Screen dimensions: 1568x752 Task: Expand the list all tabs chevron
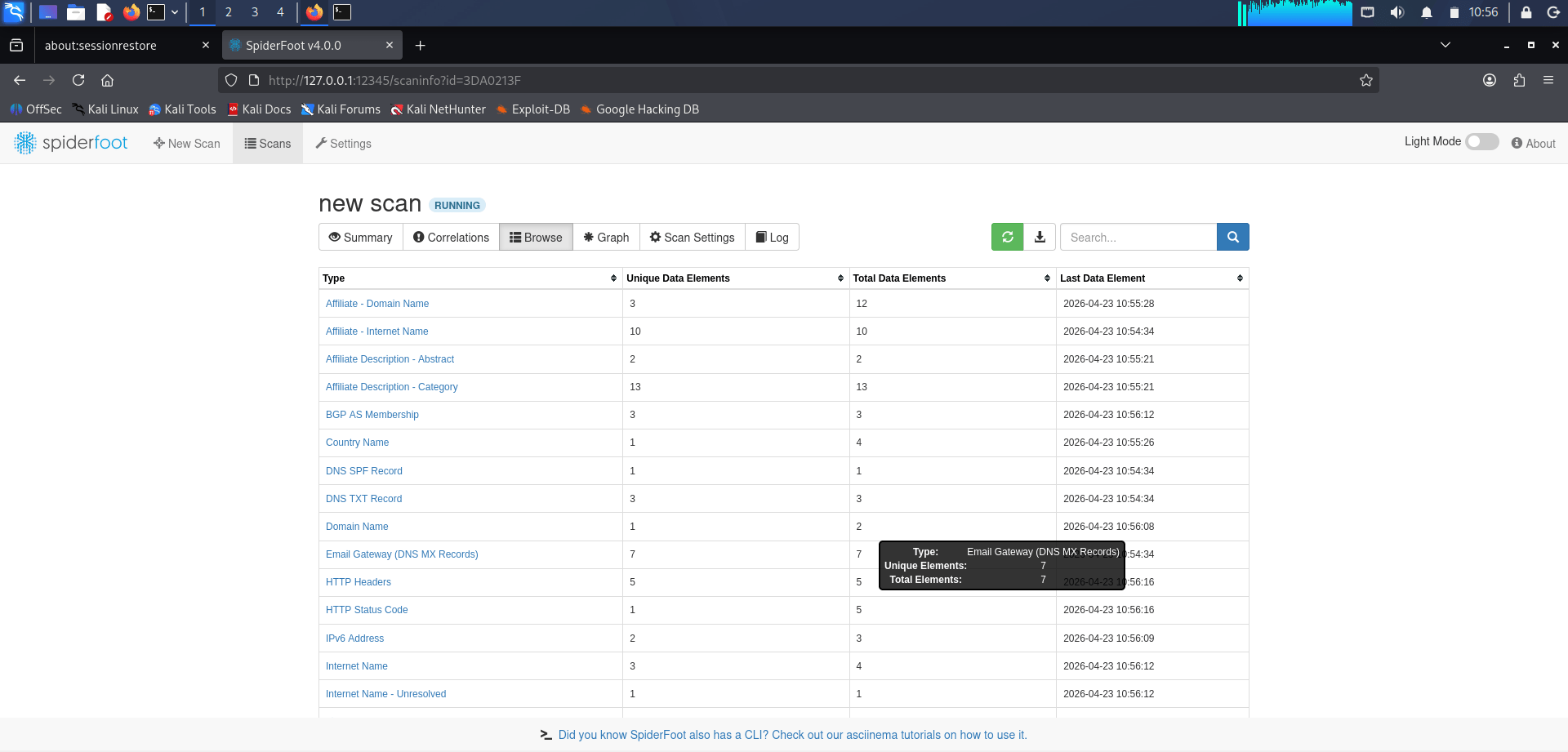click(1445, 45)
